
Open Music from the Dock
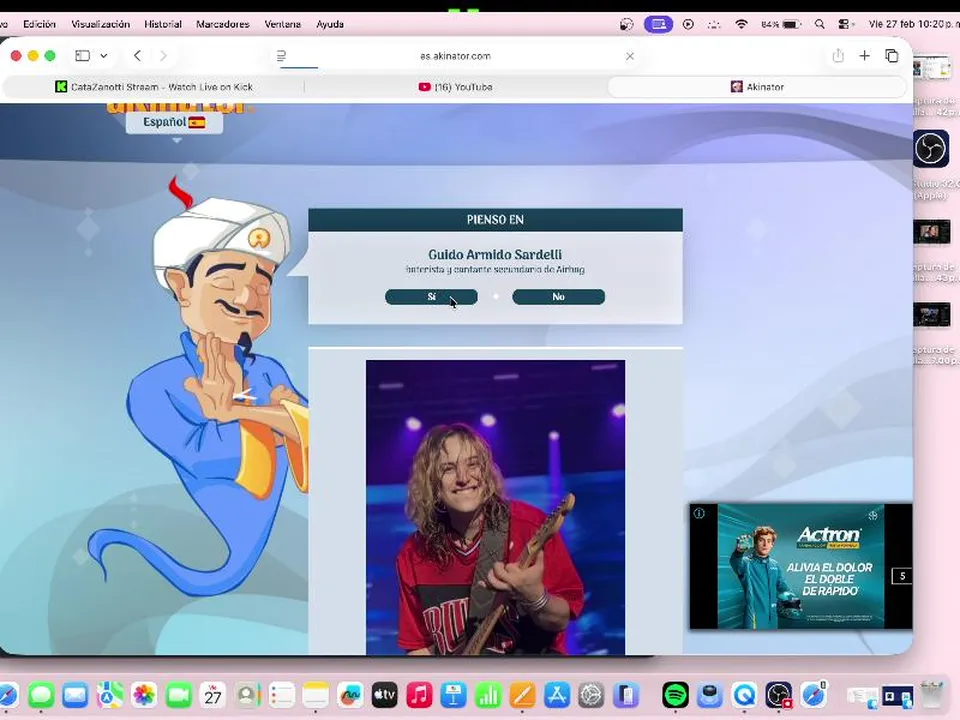(419, 696)
